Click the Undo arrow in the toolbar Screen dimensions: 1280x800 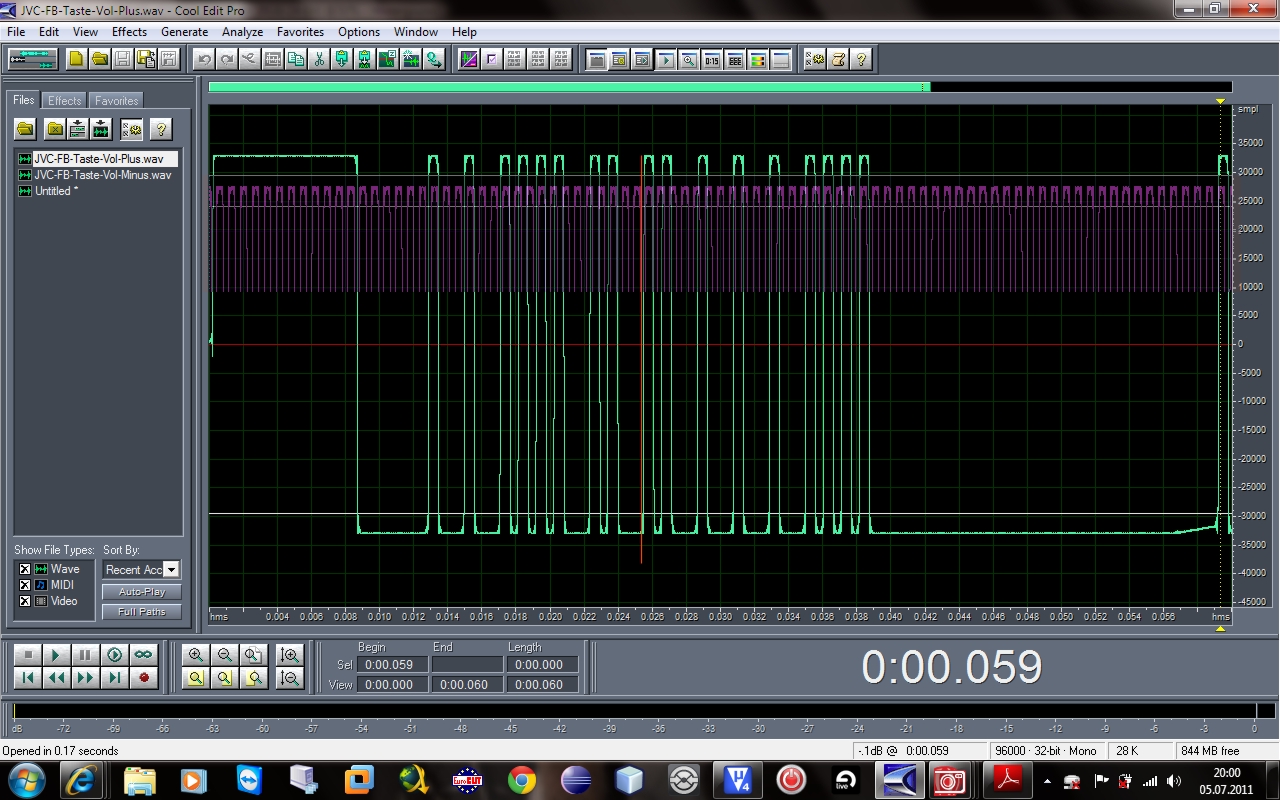204,59
